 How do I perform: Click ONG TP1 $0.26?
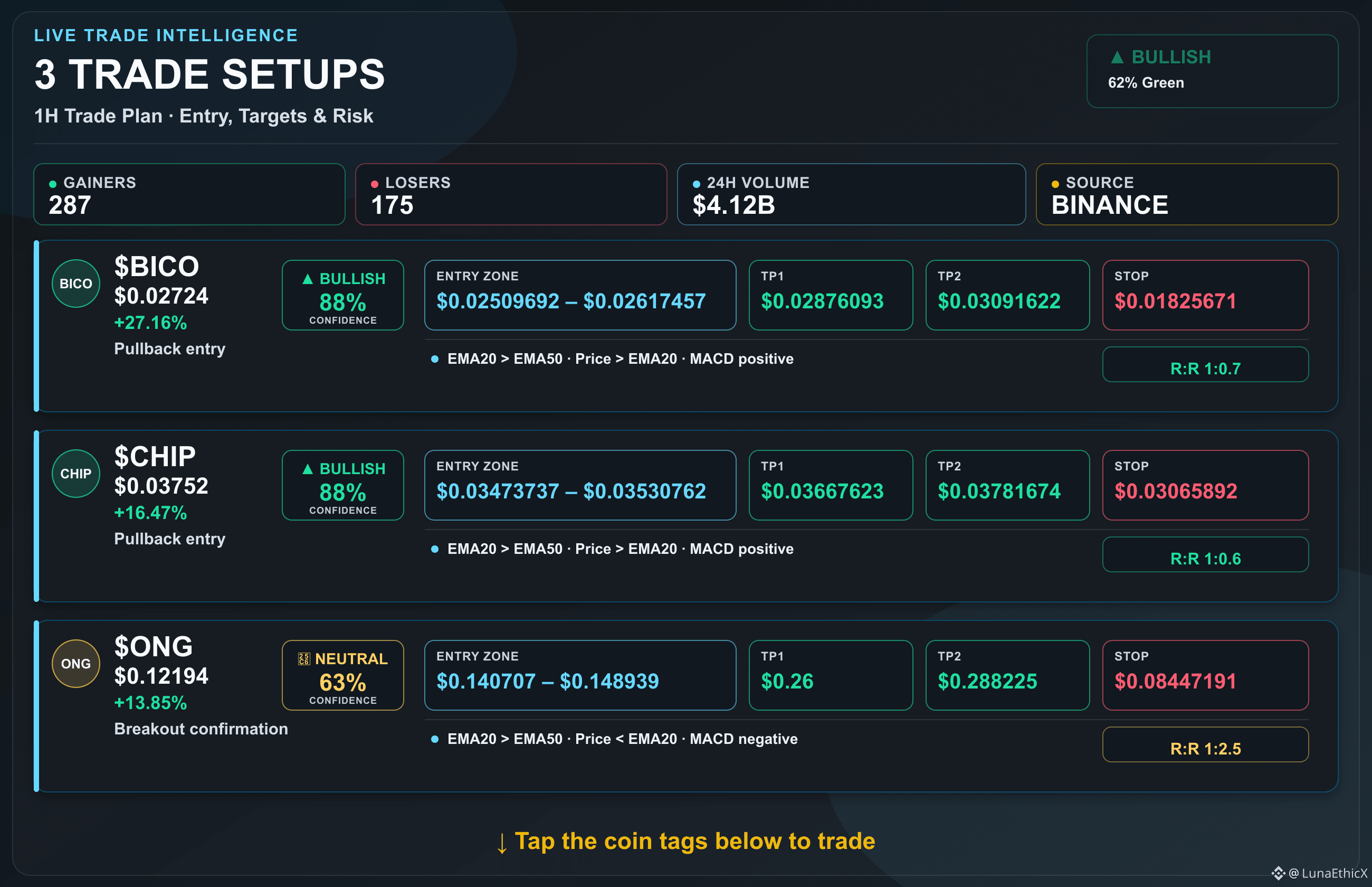click(x=831, y=675)
